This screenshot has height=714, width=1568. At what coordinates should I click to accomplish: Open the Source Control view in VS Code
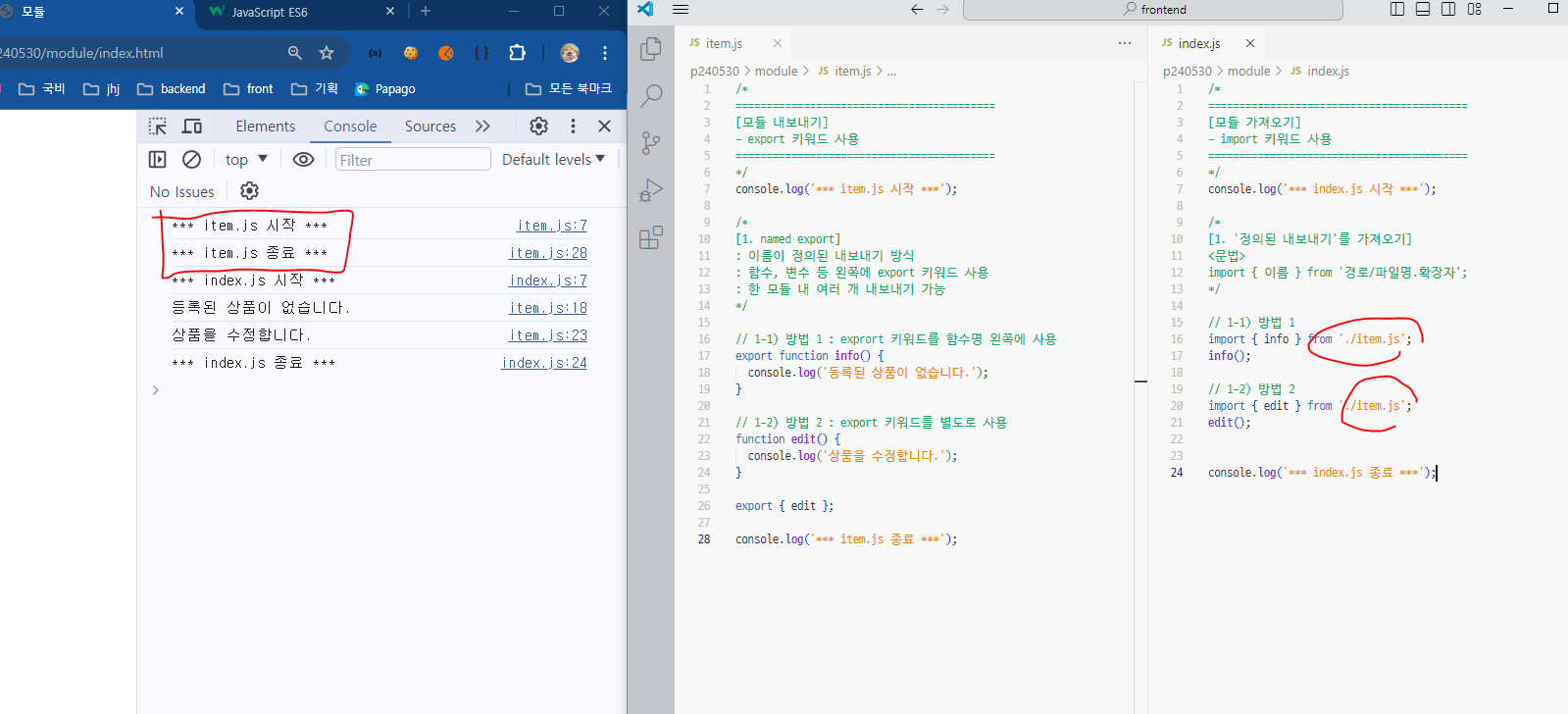click(x=651, y=143)
